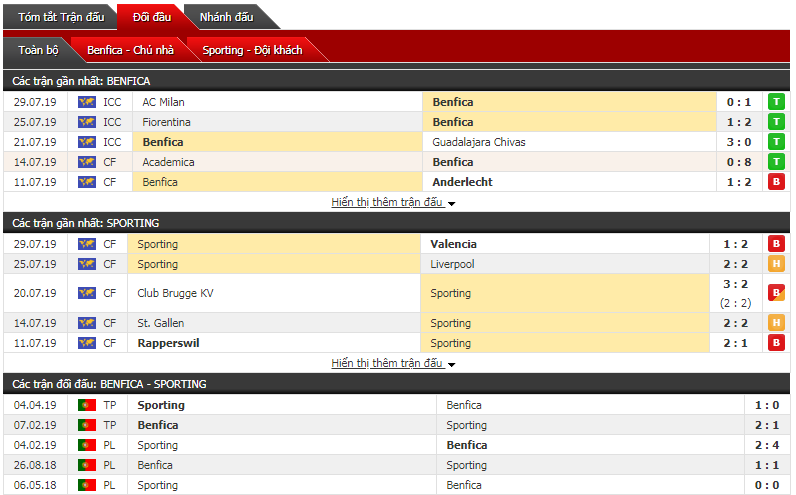
Task: Click the 1 : 1 head-to-head score
Action: [767, 465]
